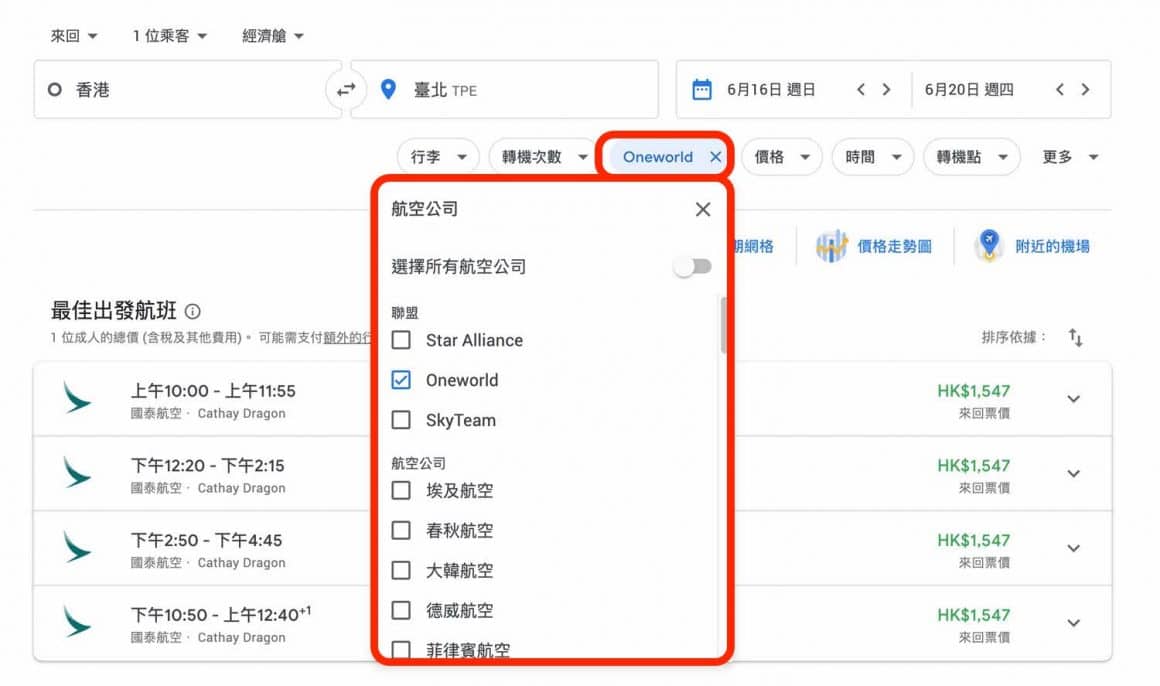
Task: Click the airline list scrollbar
Action: pos(723,324)
